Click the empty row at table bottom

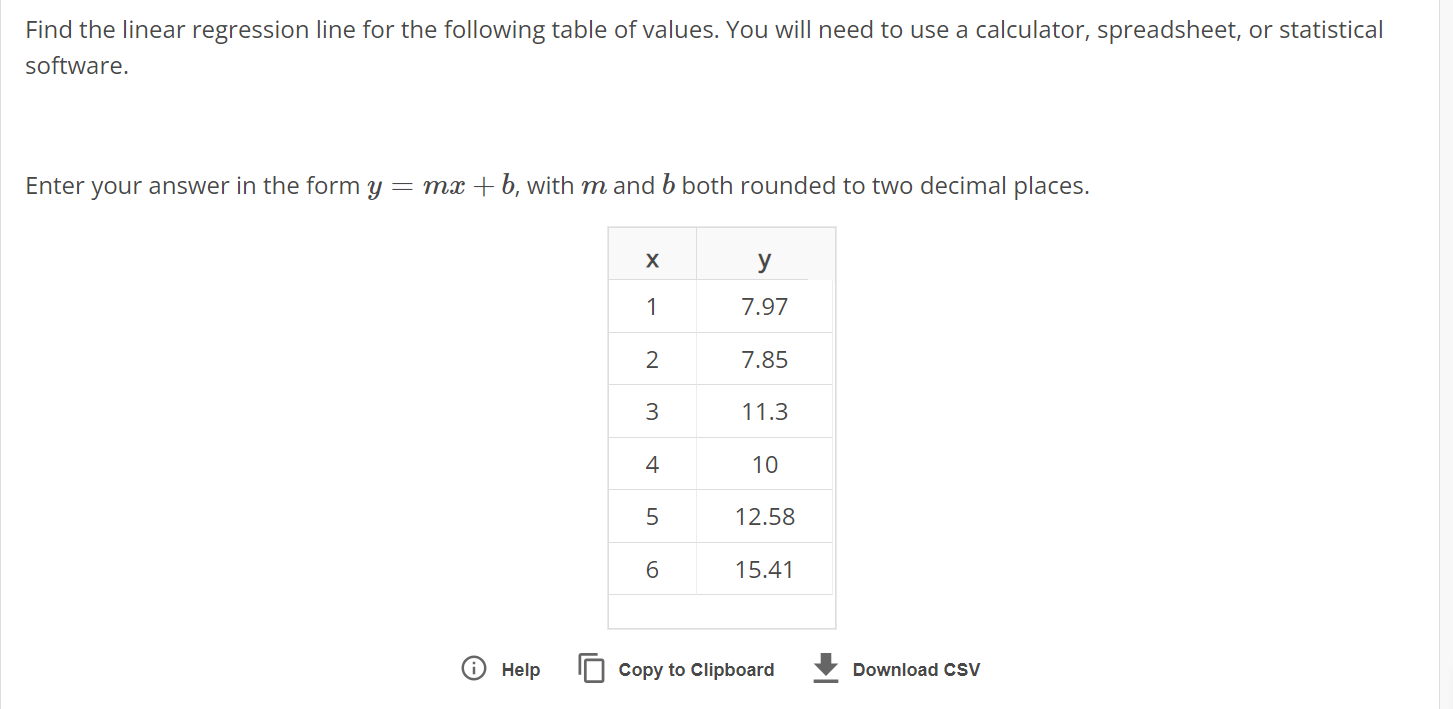coord(720,608)
